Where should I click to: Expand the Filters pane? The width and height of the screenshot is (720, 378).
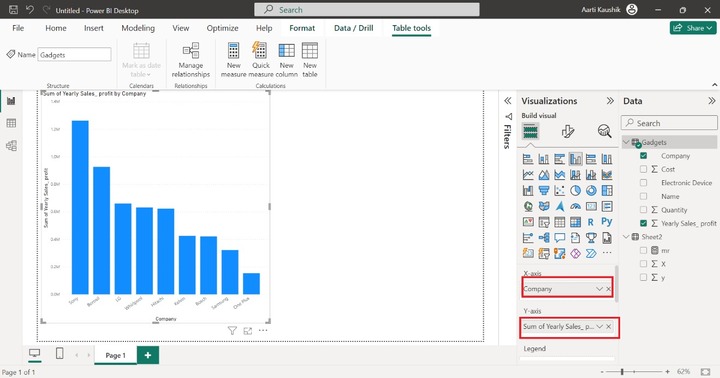click(507, 101)
